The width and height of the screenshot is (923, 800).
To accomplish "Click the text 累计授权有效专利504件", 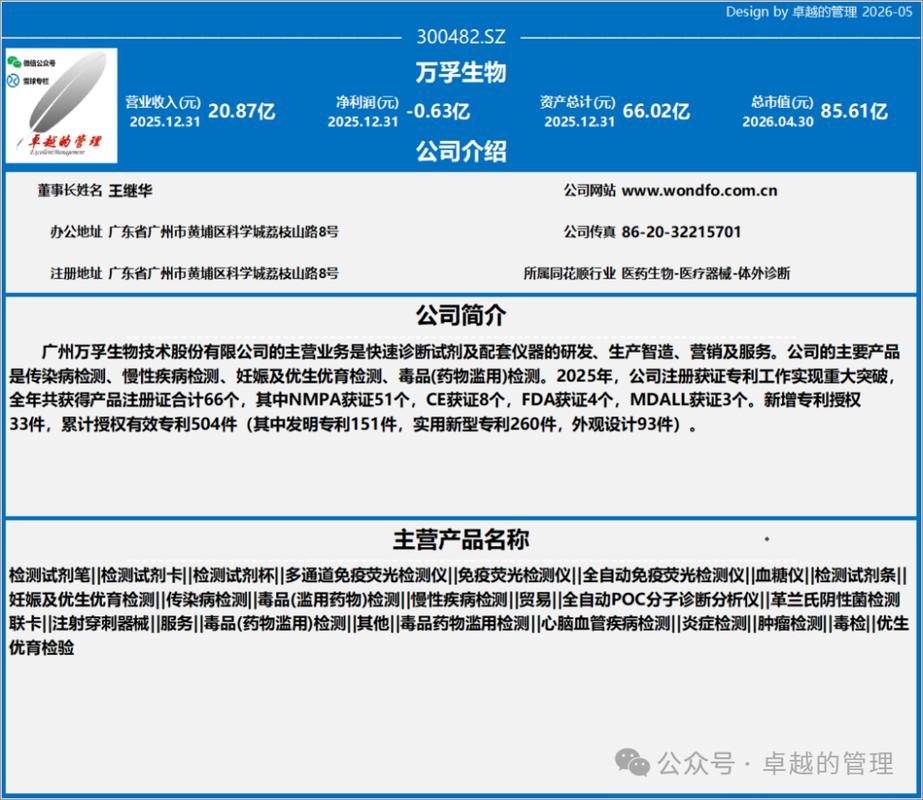I will click(149, 423).
